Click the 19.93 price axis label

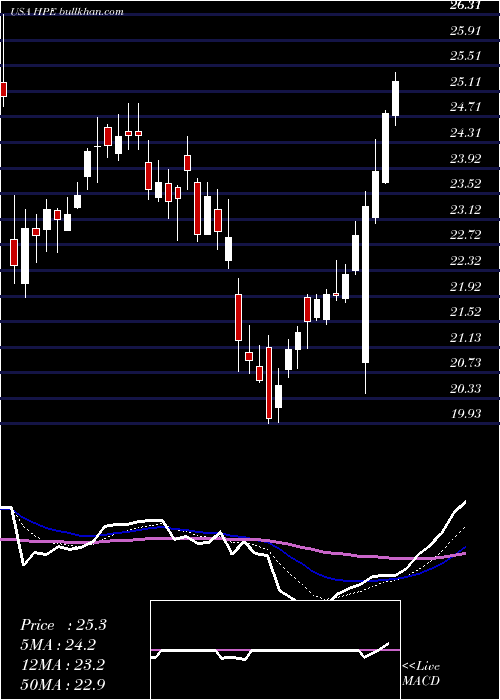467,414
